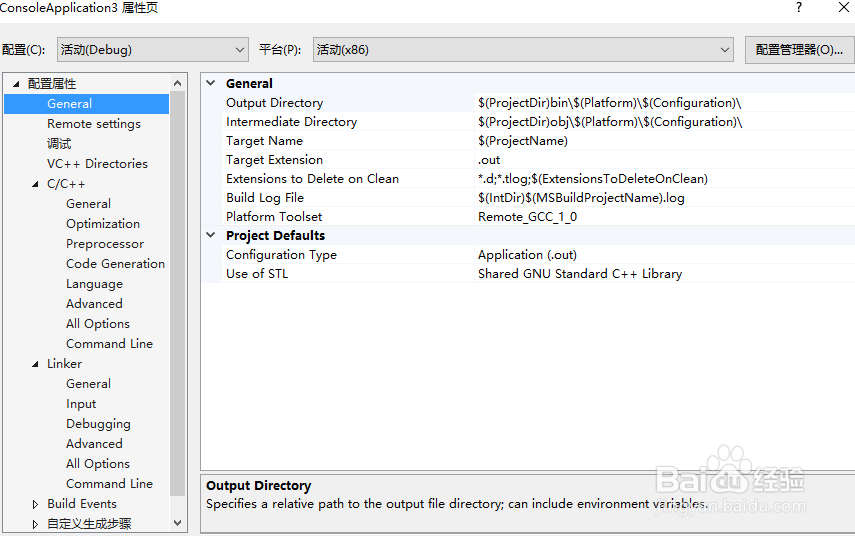Click the help question mark button

(x=798, y=8)
